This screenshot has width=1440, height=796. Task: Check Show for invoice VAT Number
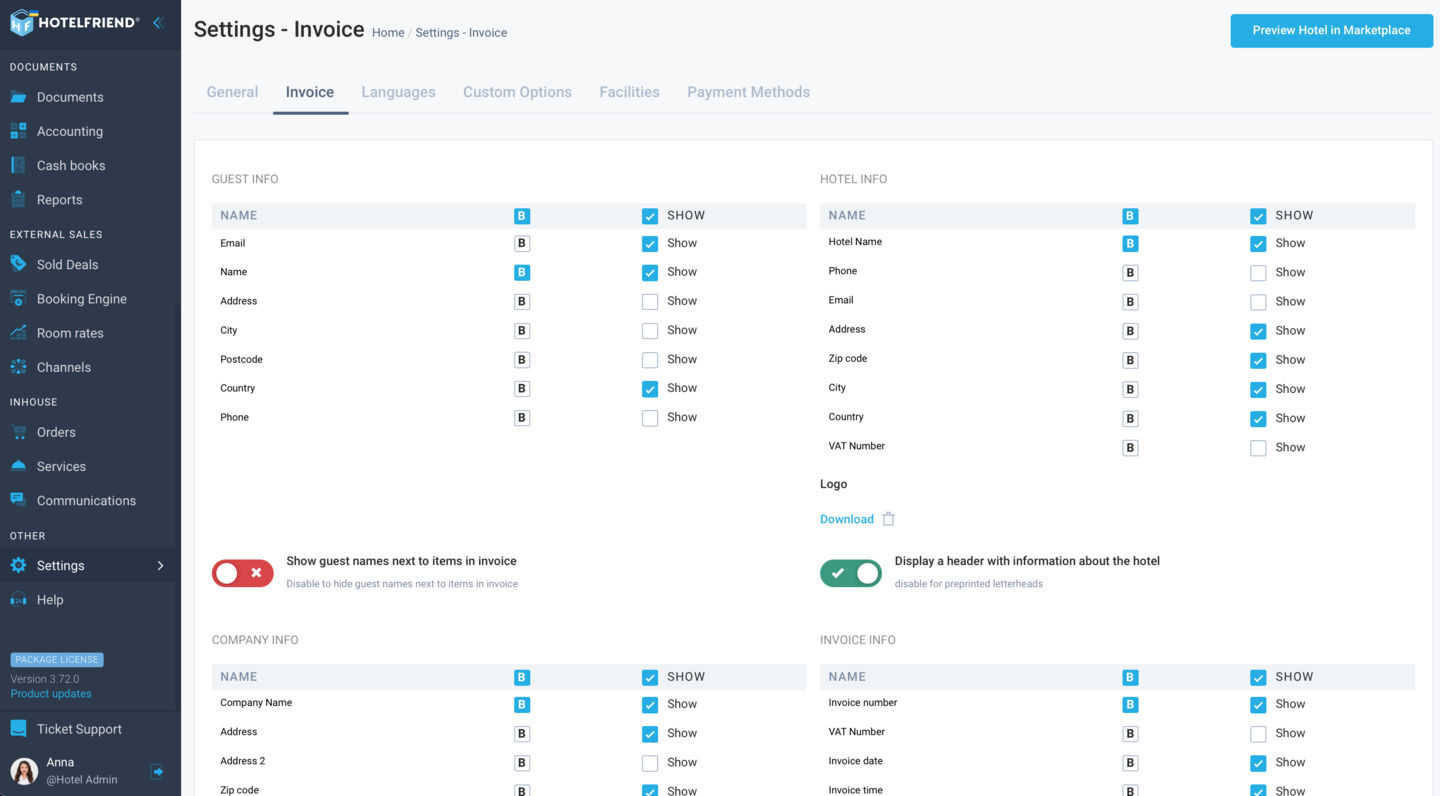click(1258, 733)
